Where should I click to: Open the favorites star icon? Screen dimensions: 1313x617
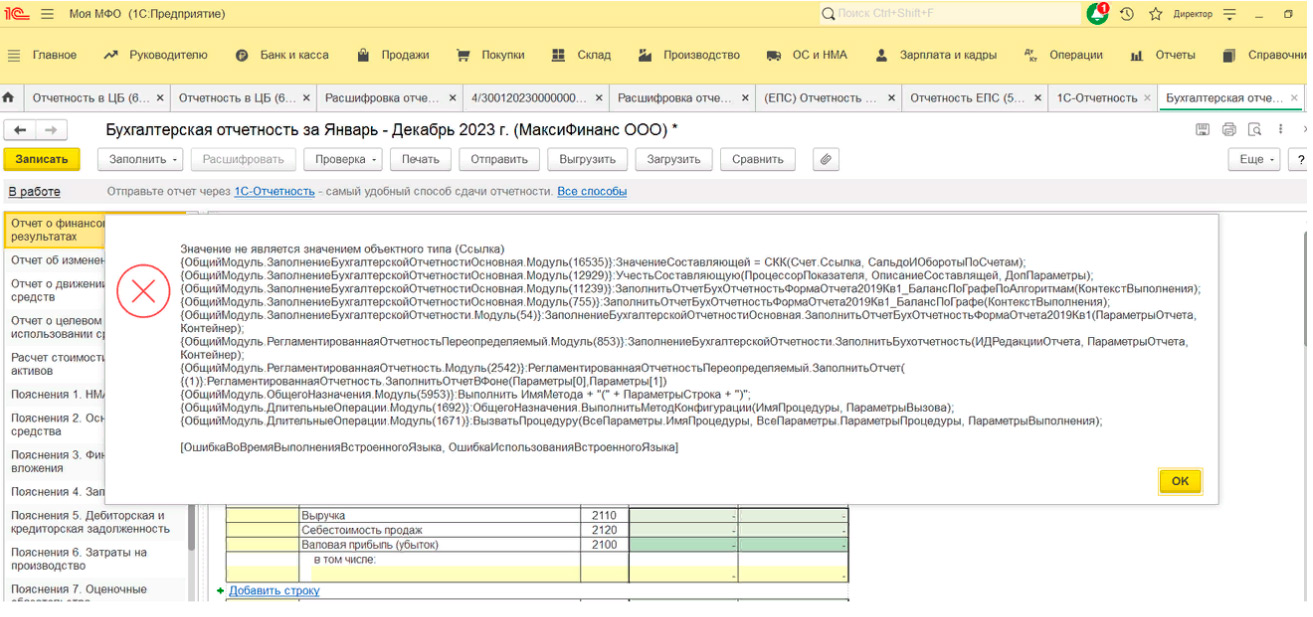[x=1155, y=14]
